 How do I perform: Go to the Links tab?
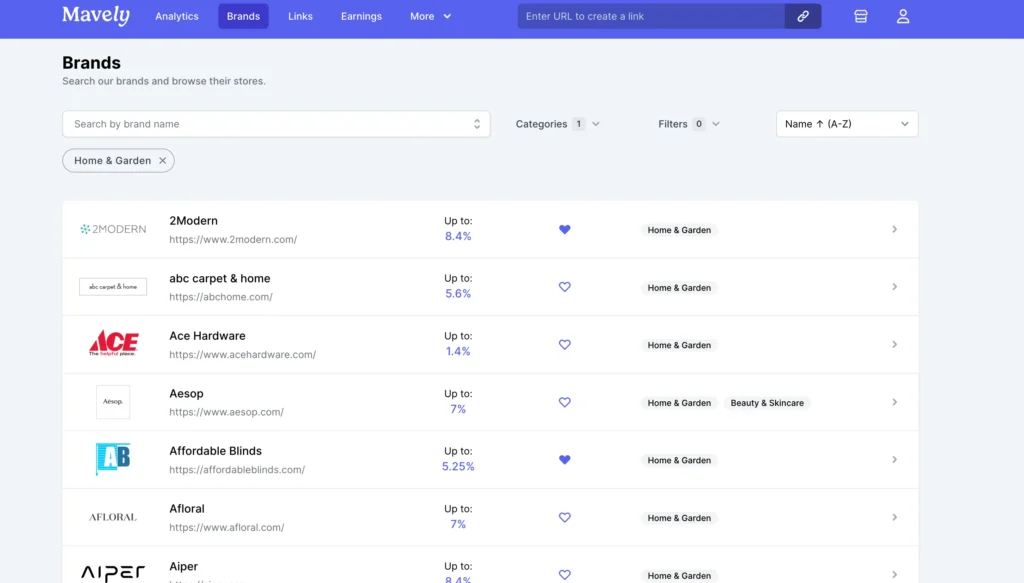300,16
